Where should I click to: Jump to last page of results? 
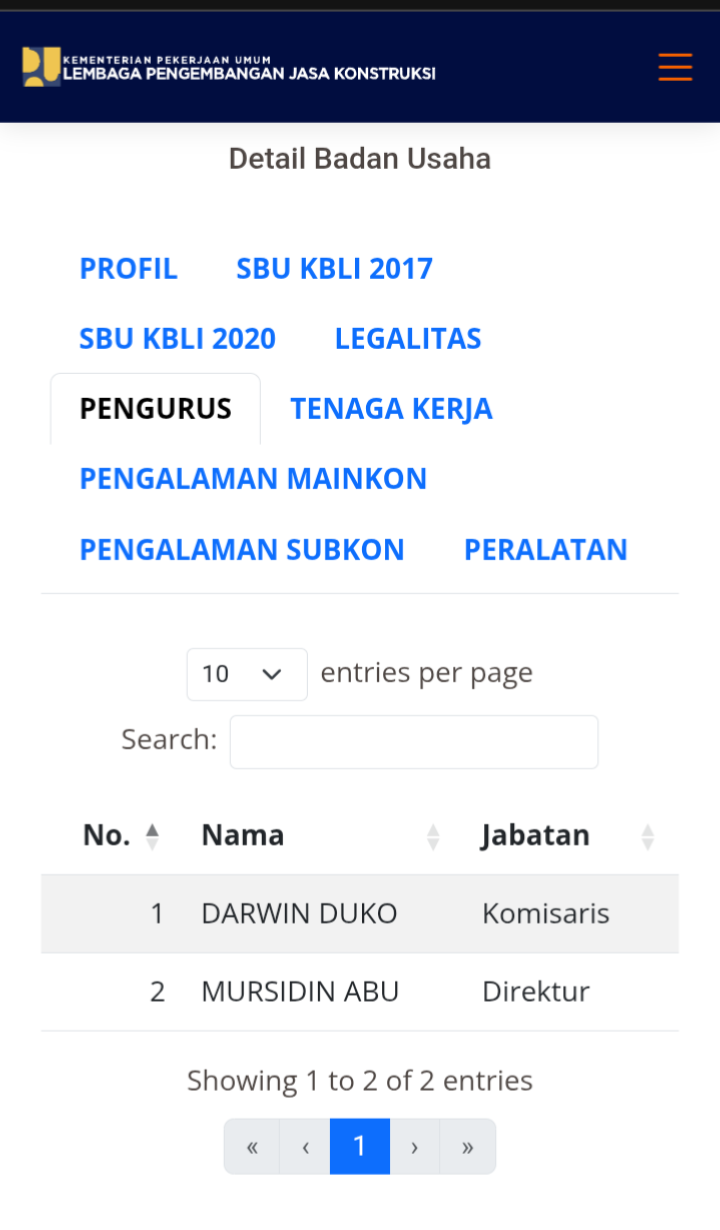tap(467, 1147)
